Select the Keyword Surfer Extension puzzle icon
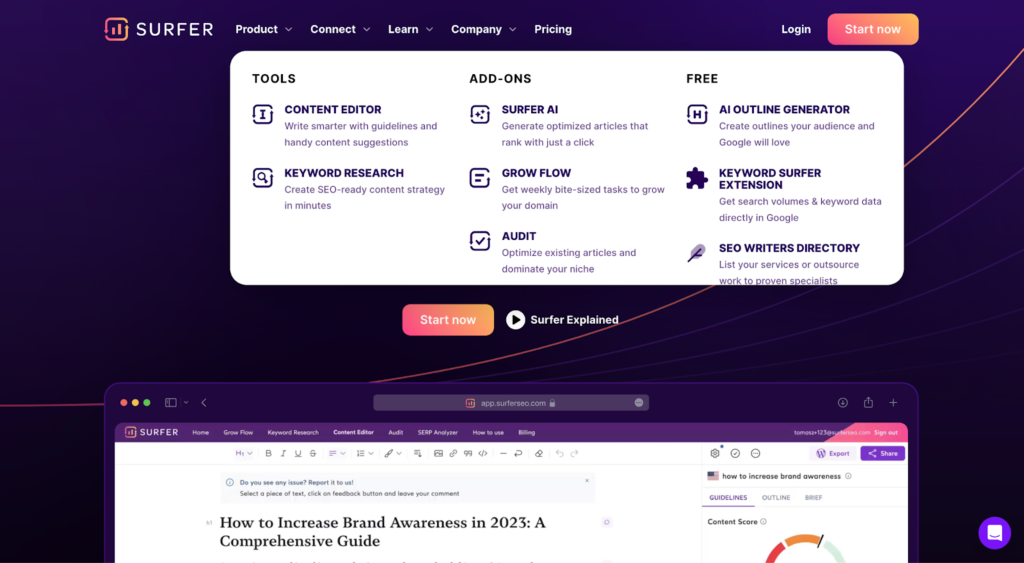 tap(697, 178)
